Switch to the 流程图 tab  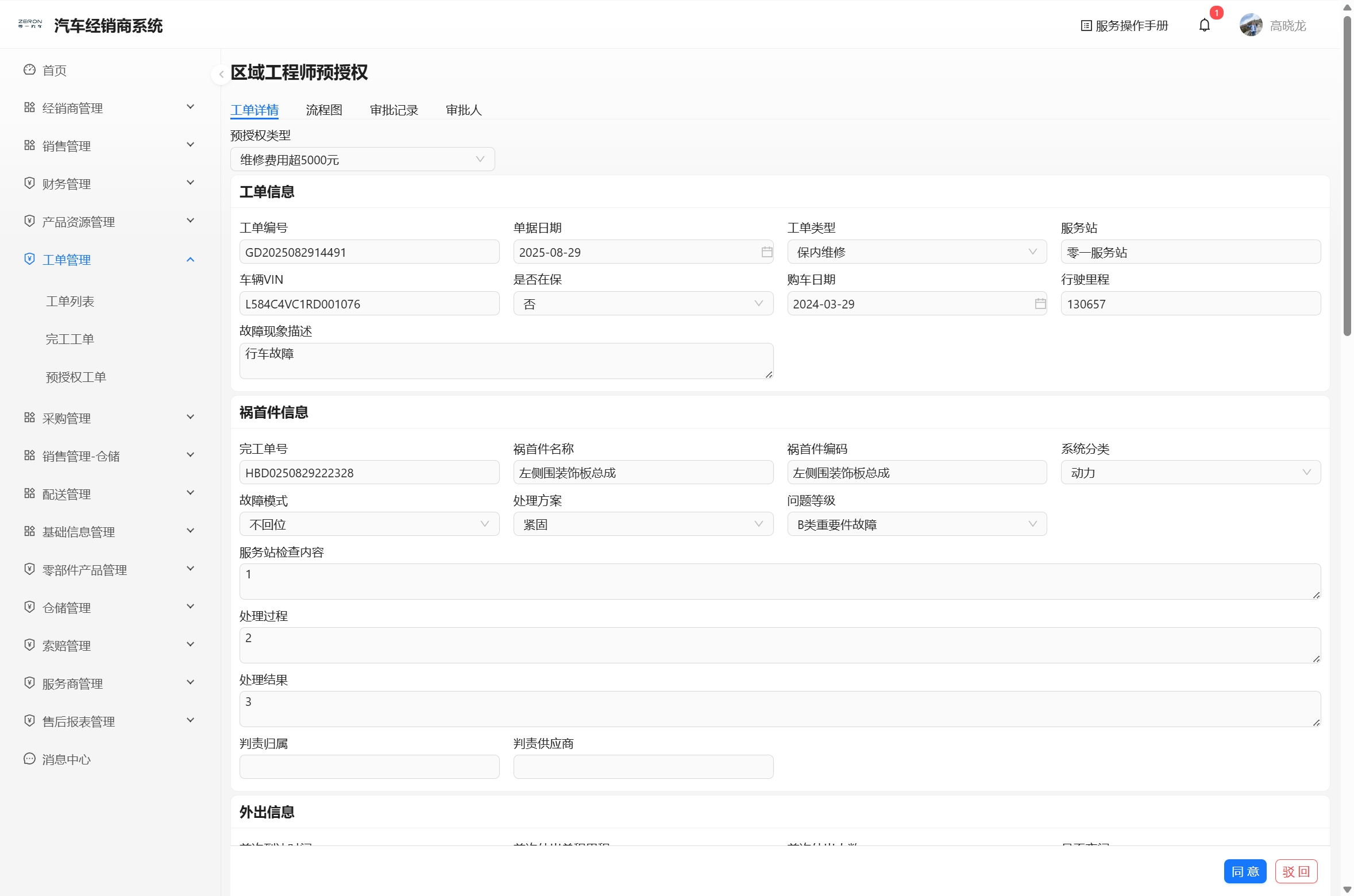coord(324,110)
